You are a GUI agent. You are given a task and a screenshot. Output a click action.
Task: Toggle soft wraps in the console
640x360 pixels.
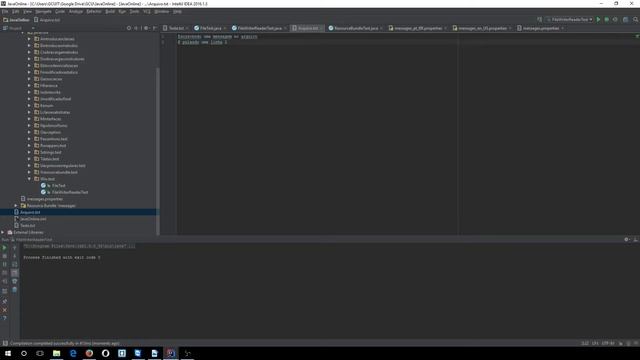[x=14, y=264]
